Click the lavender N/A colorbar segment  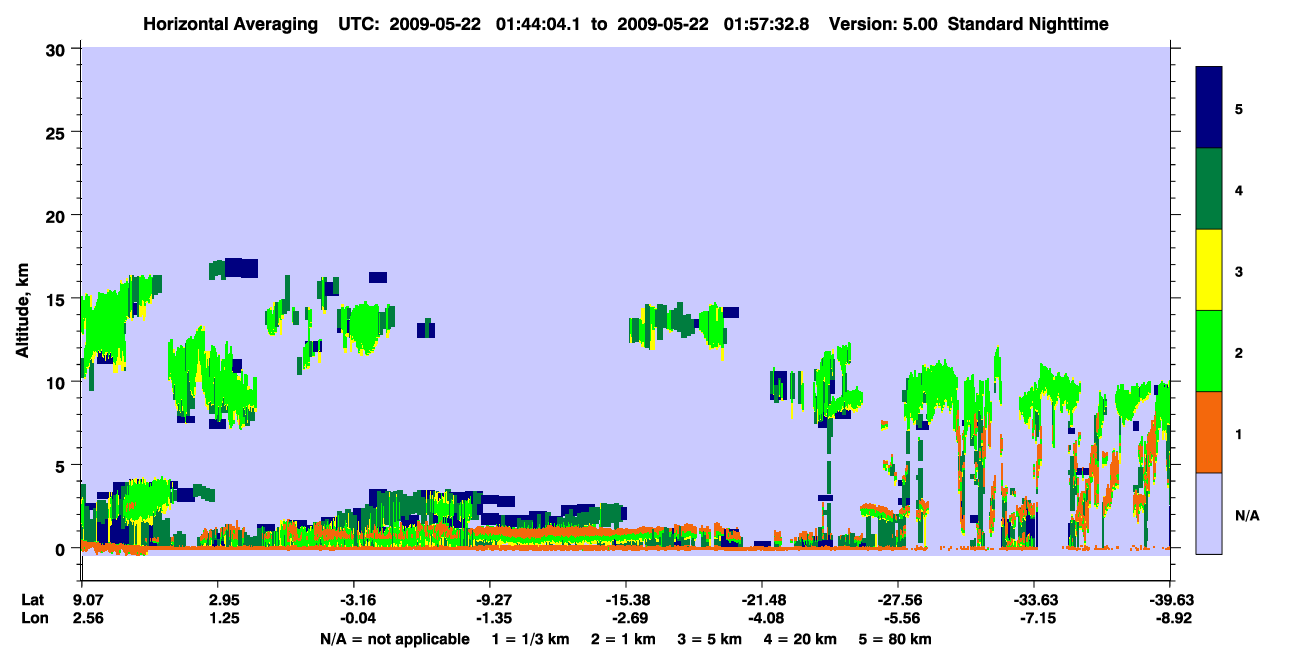pyautogui.click(x=1209, y=513)
